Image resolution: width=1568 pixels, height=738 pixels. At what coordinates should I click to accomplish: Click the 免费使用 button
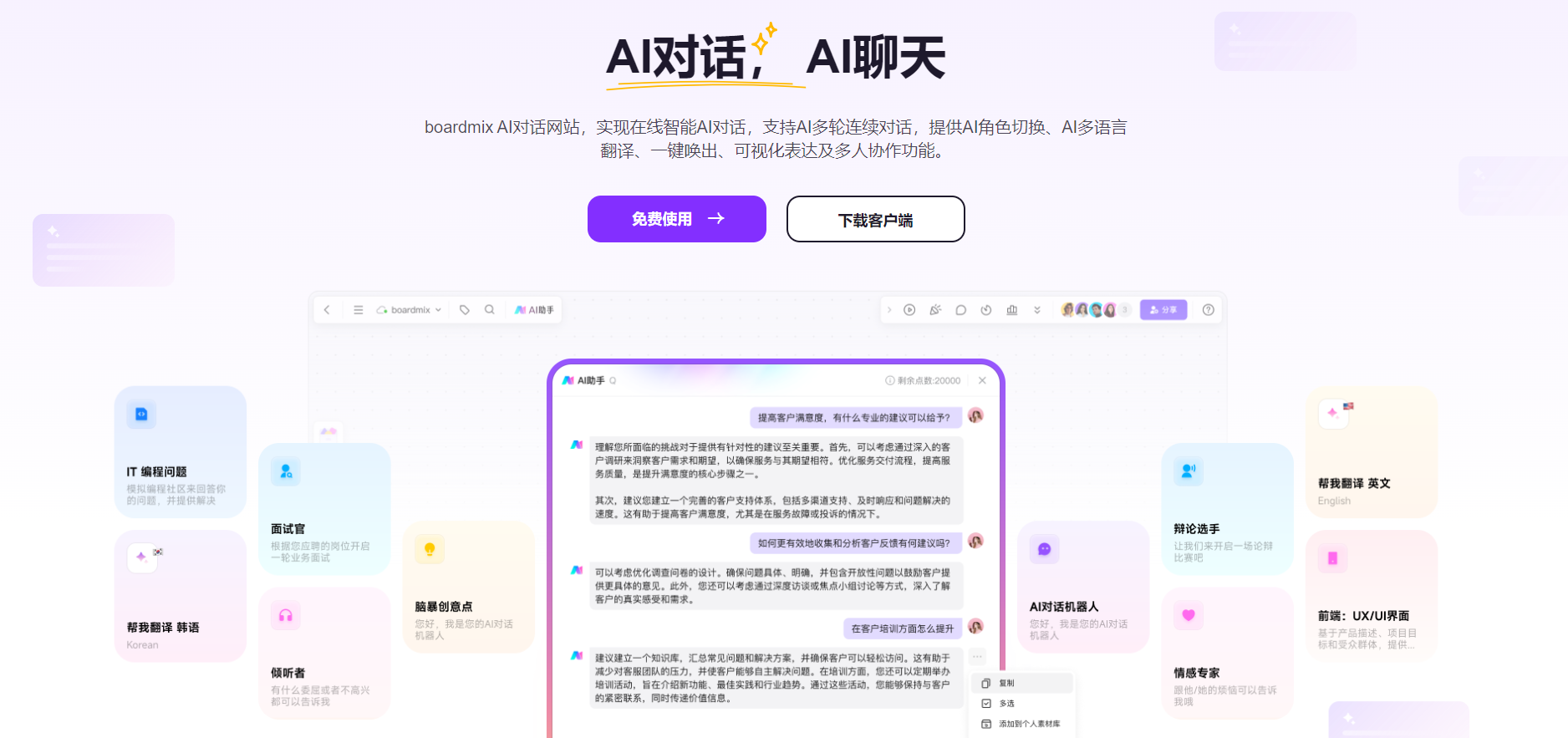tap(677, 219)
